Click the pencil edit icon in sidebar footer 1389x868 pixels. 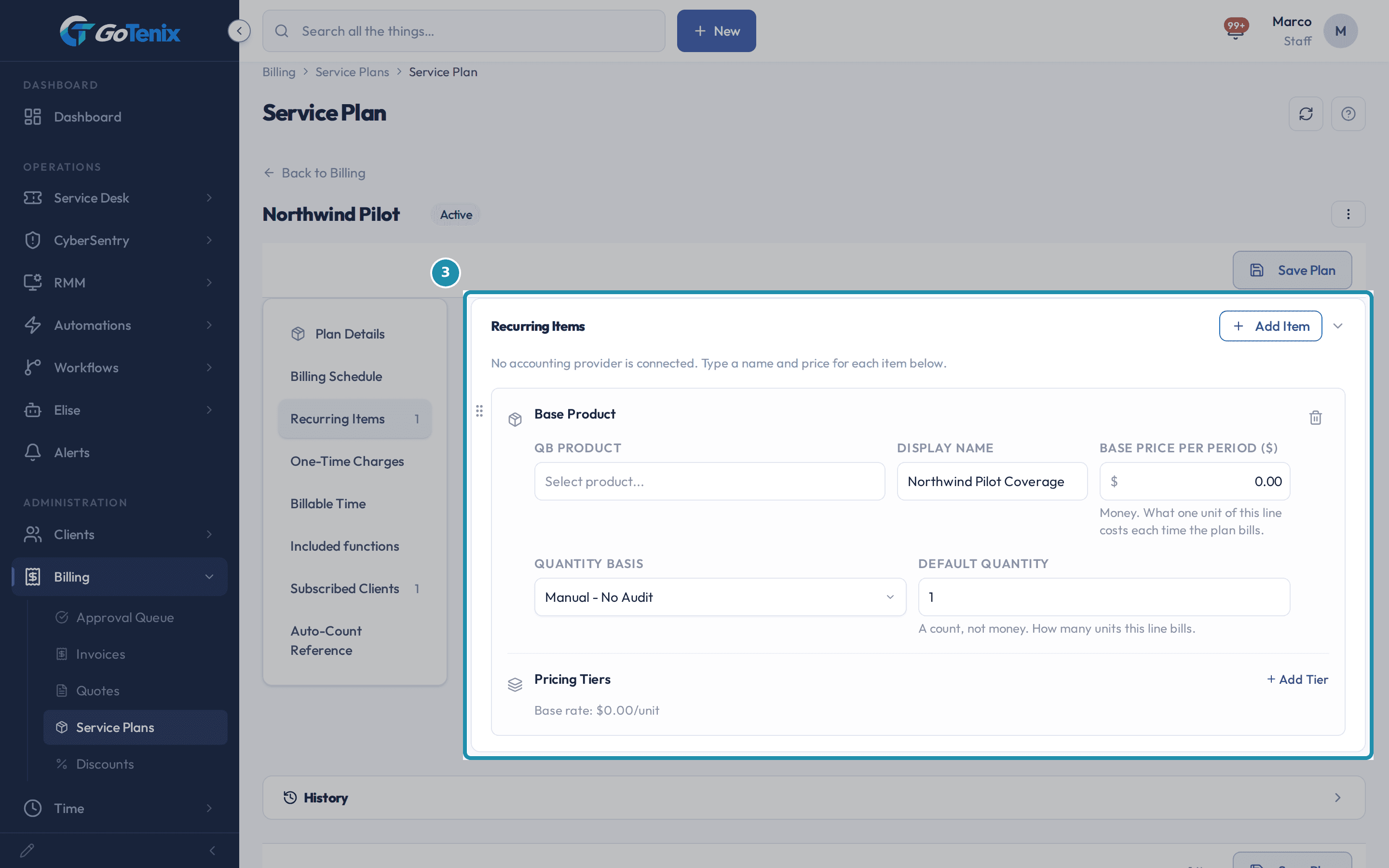point(27,850)
